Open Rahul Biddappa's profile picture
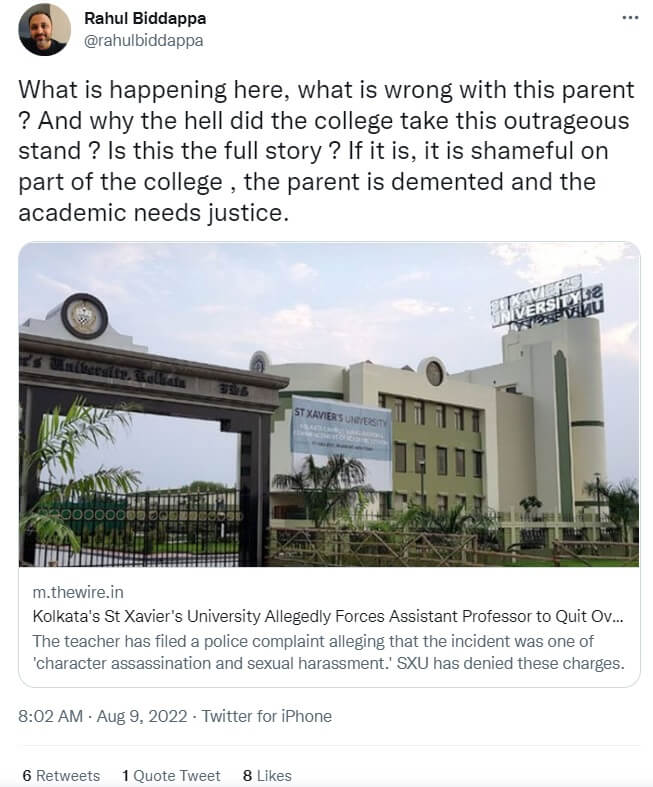 click(x=44, y=29)
